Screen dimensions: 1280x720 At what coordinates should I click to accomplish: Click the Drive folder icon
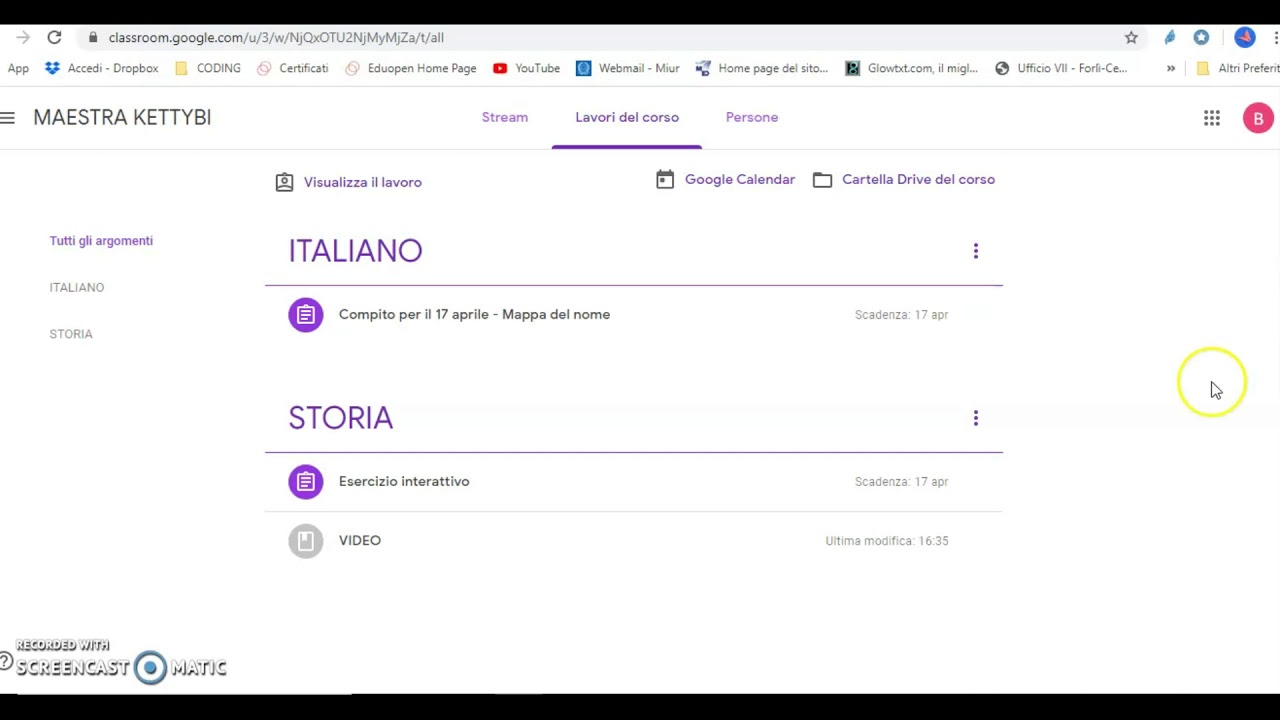tap(822, 180)
